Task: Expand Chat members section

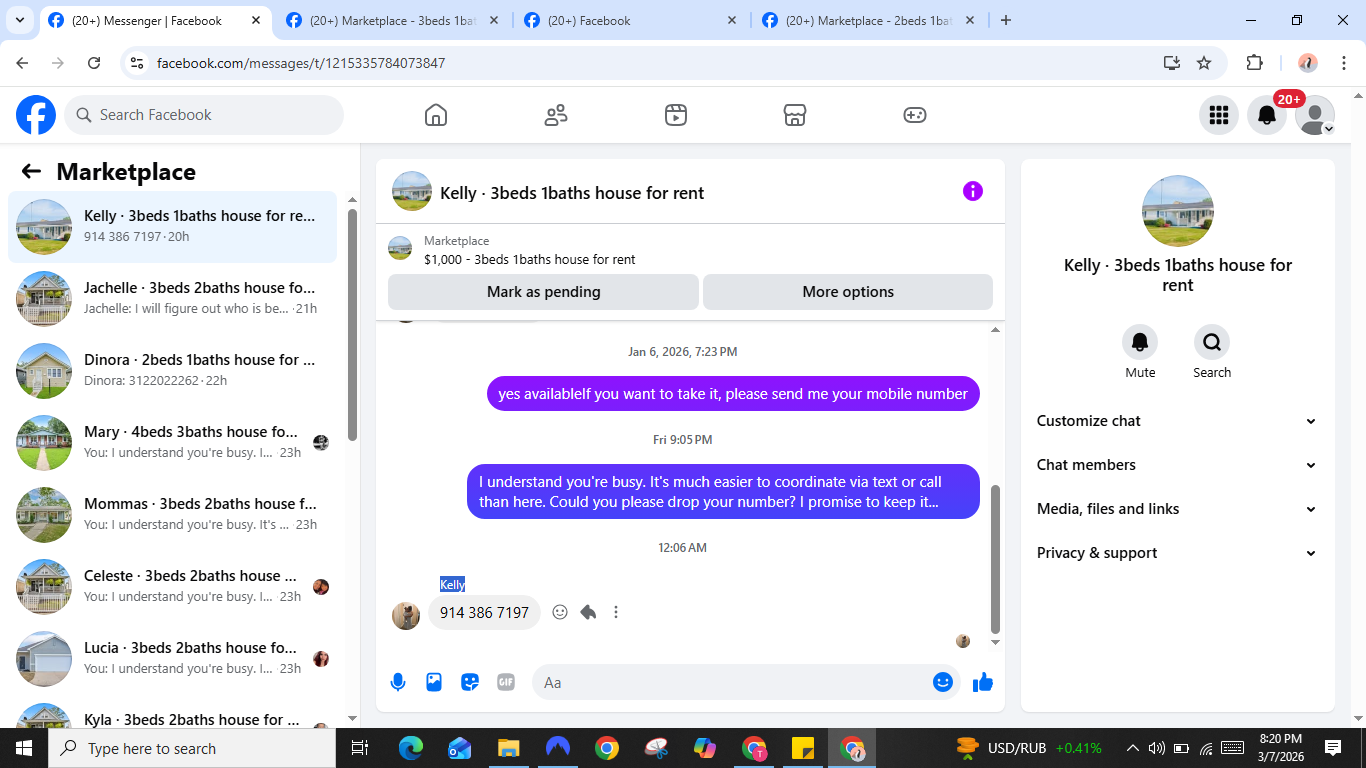Action: tap(1177, 465)
